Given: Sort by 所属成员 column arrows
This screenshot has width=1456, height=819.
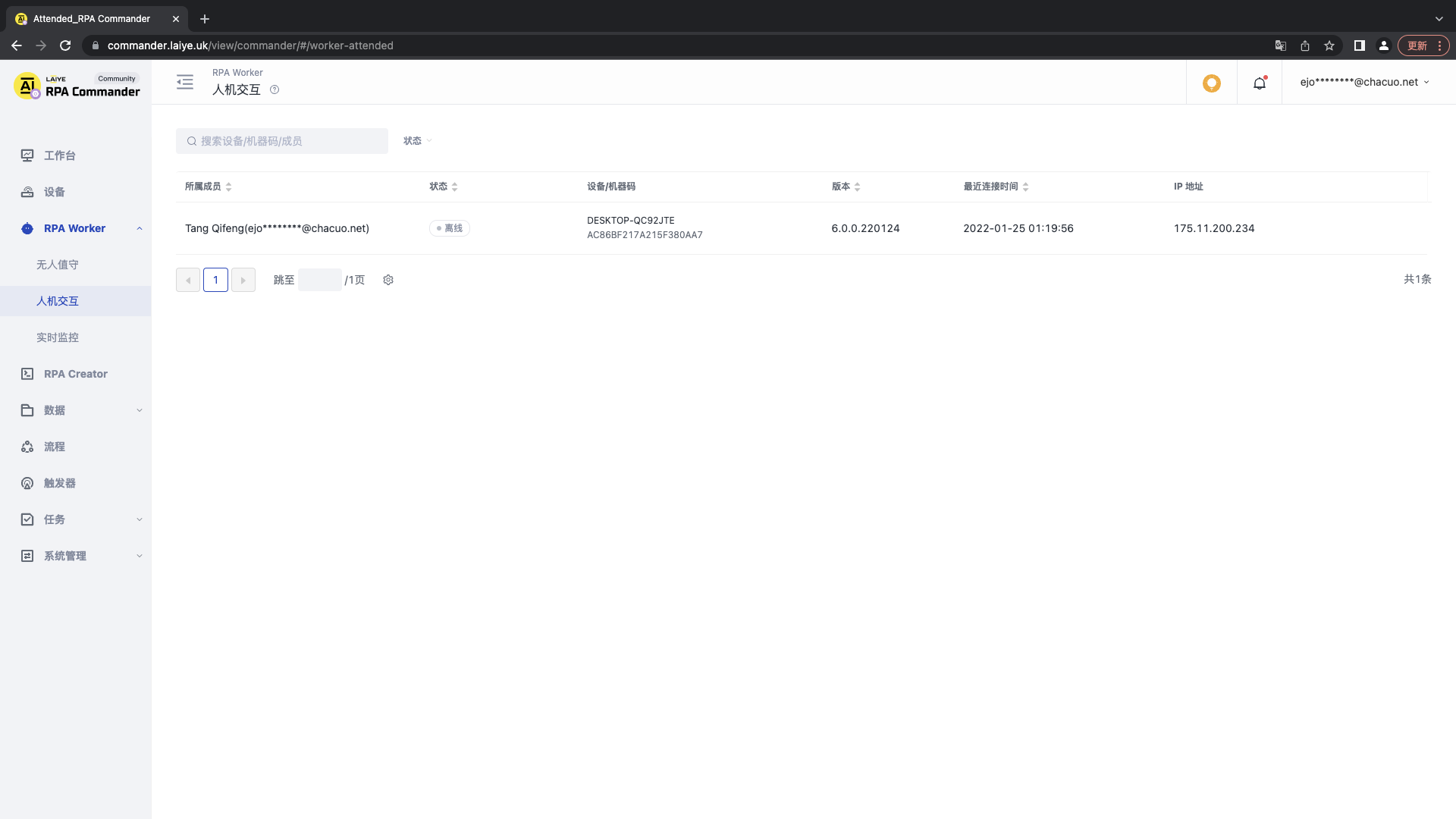Looking at the screenshot, I should tap(228, 187).
